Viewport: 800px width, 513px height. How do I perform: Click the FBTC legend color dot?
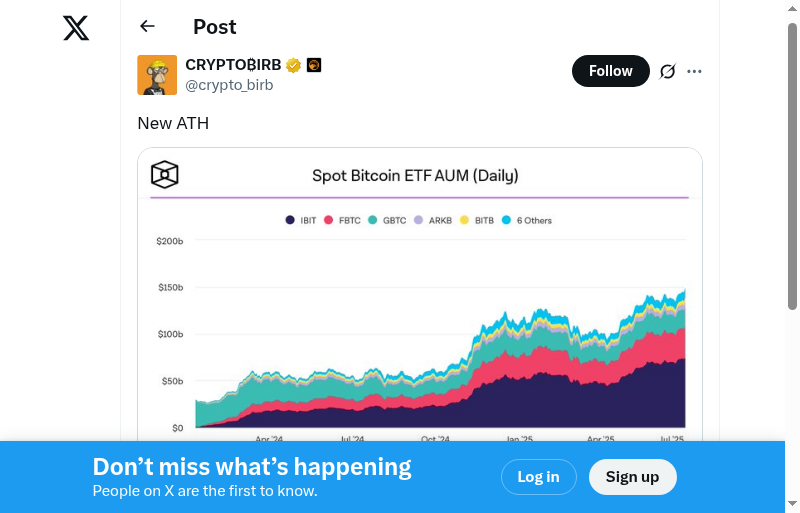(x=329, y=220)
